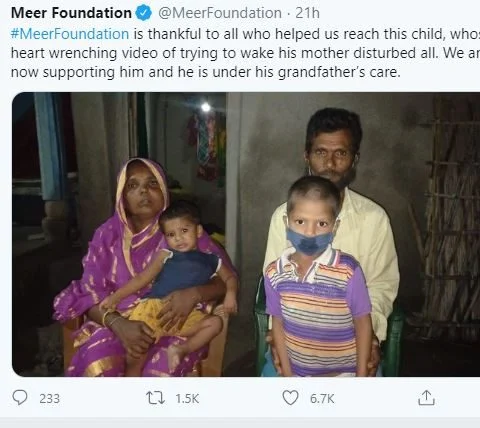The width and height of the screenshot is (480, 428).
Task: Click the sentence mentioning grandfather's care
Action: (x=205, y=72)
